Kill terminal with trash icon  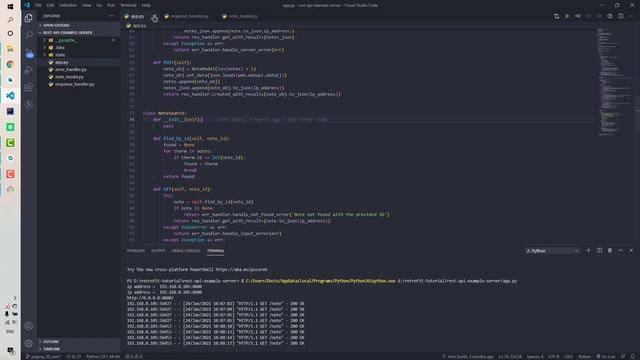610,251
